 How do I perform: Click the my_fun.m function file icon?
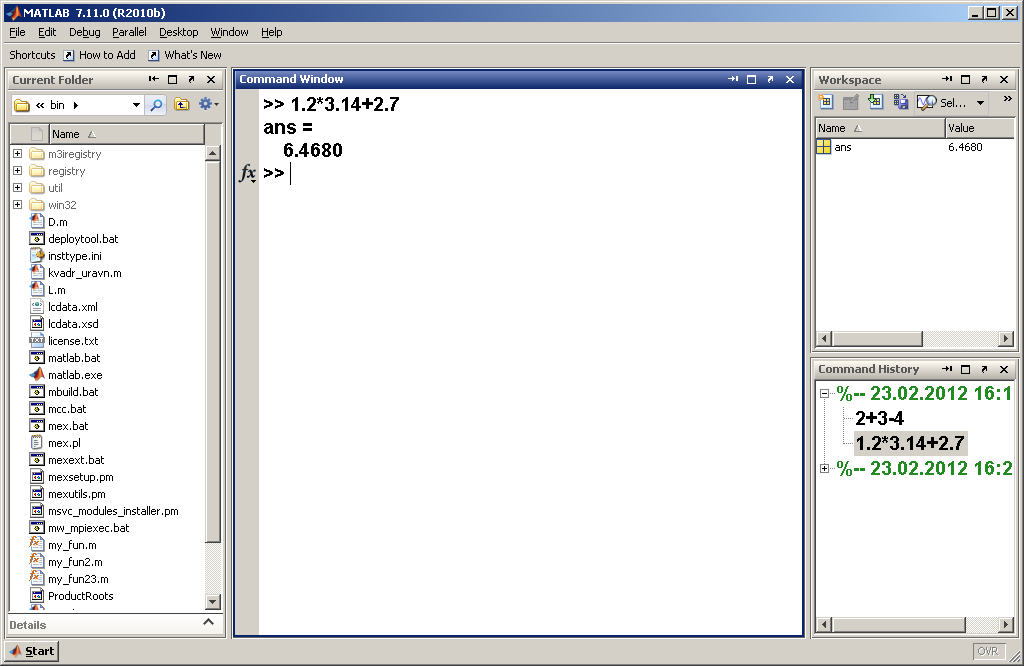(37, 544)
